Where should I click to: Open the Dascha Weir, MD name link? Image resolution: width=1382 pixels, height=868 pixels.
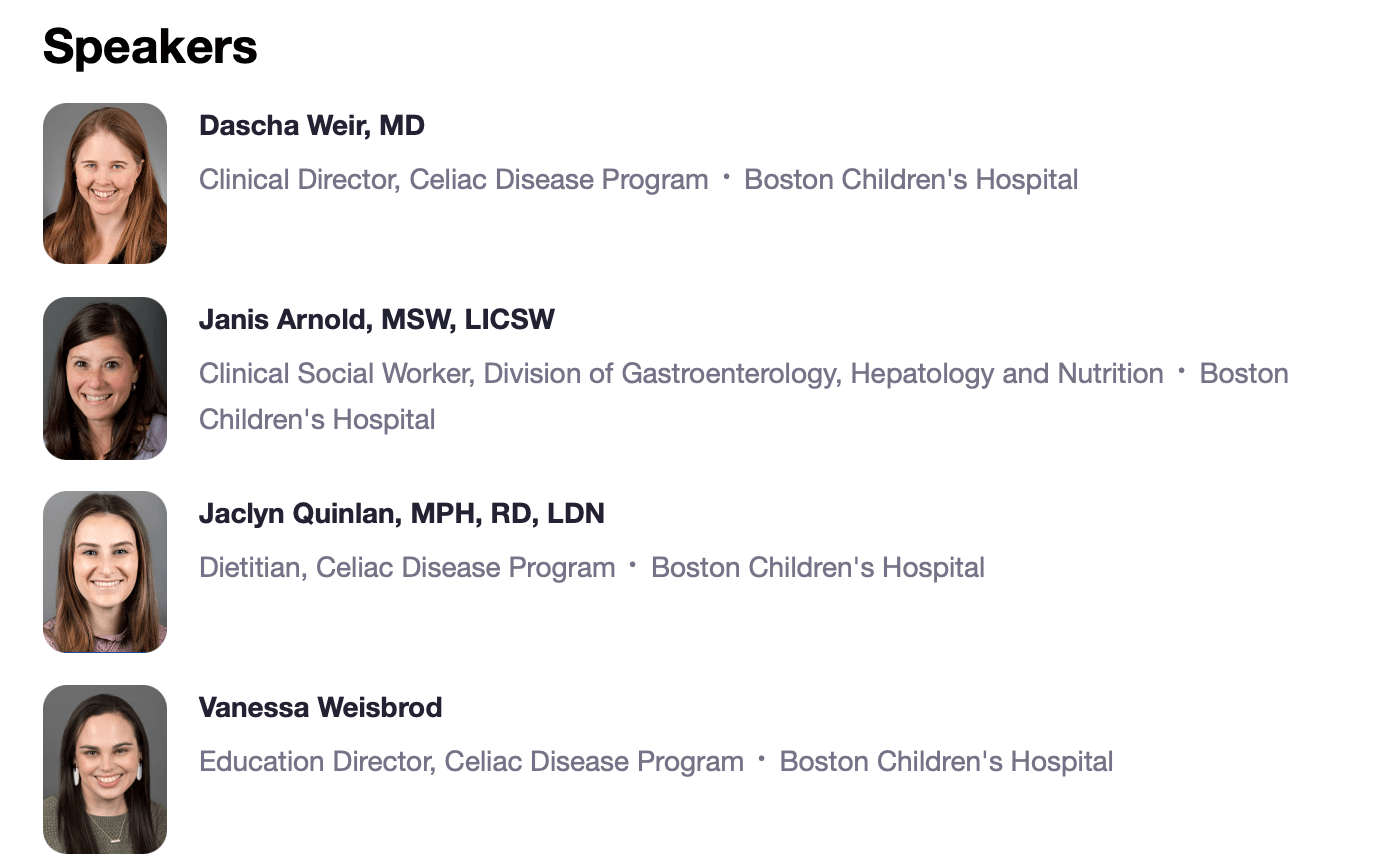[x=312, y=126]
